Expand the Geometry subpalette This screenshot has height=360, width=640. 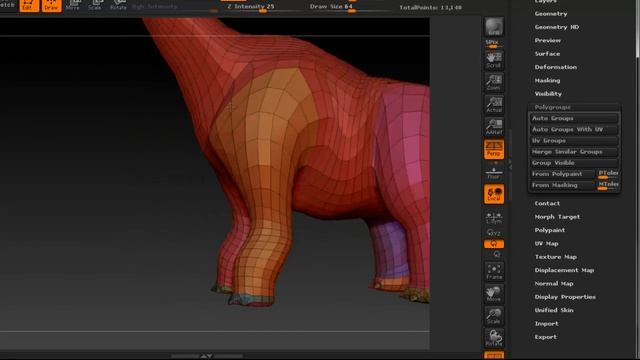point(551,14)
